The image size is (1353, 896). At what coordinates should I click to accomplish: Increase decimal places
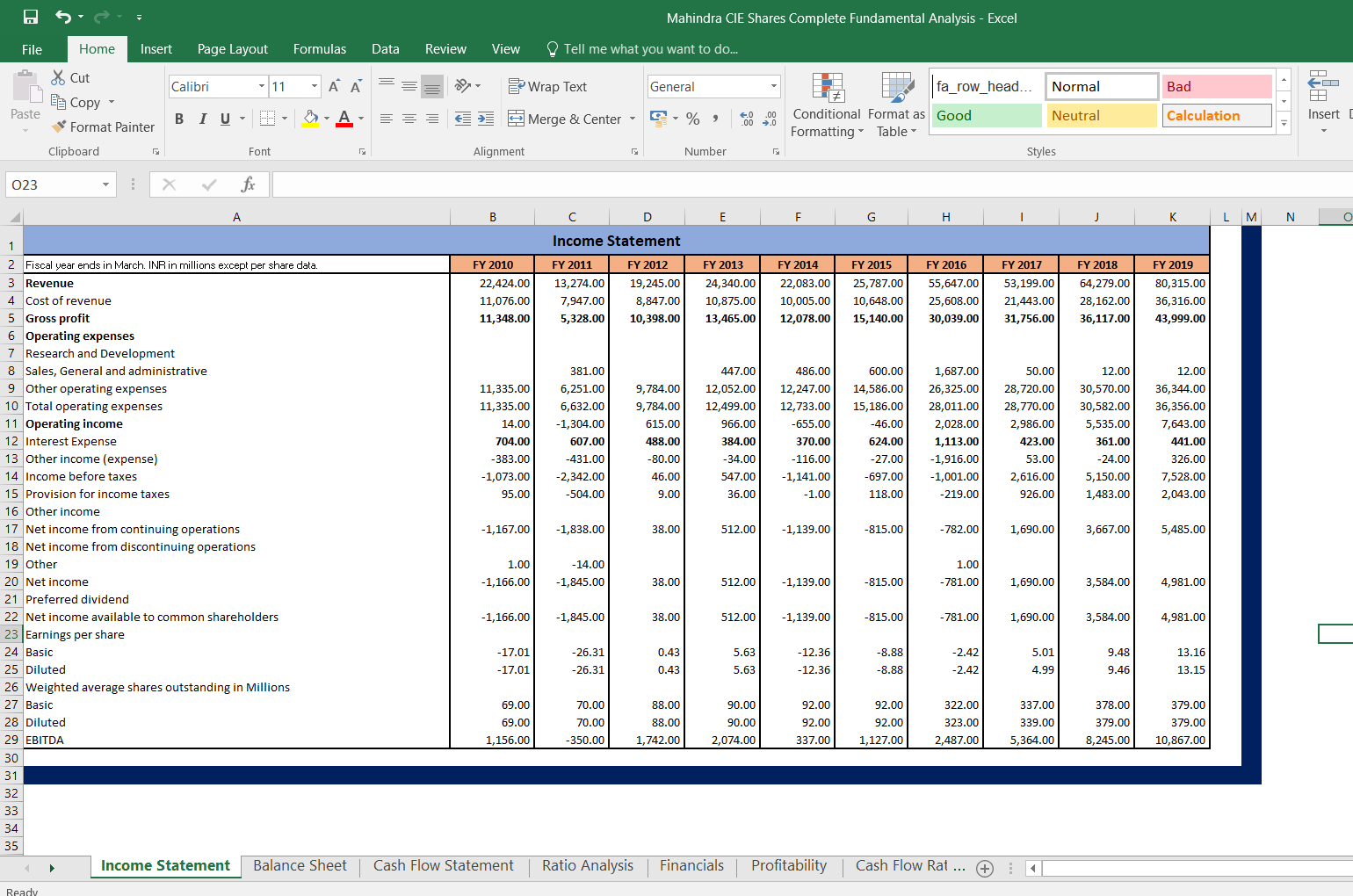click(747, 118)
